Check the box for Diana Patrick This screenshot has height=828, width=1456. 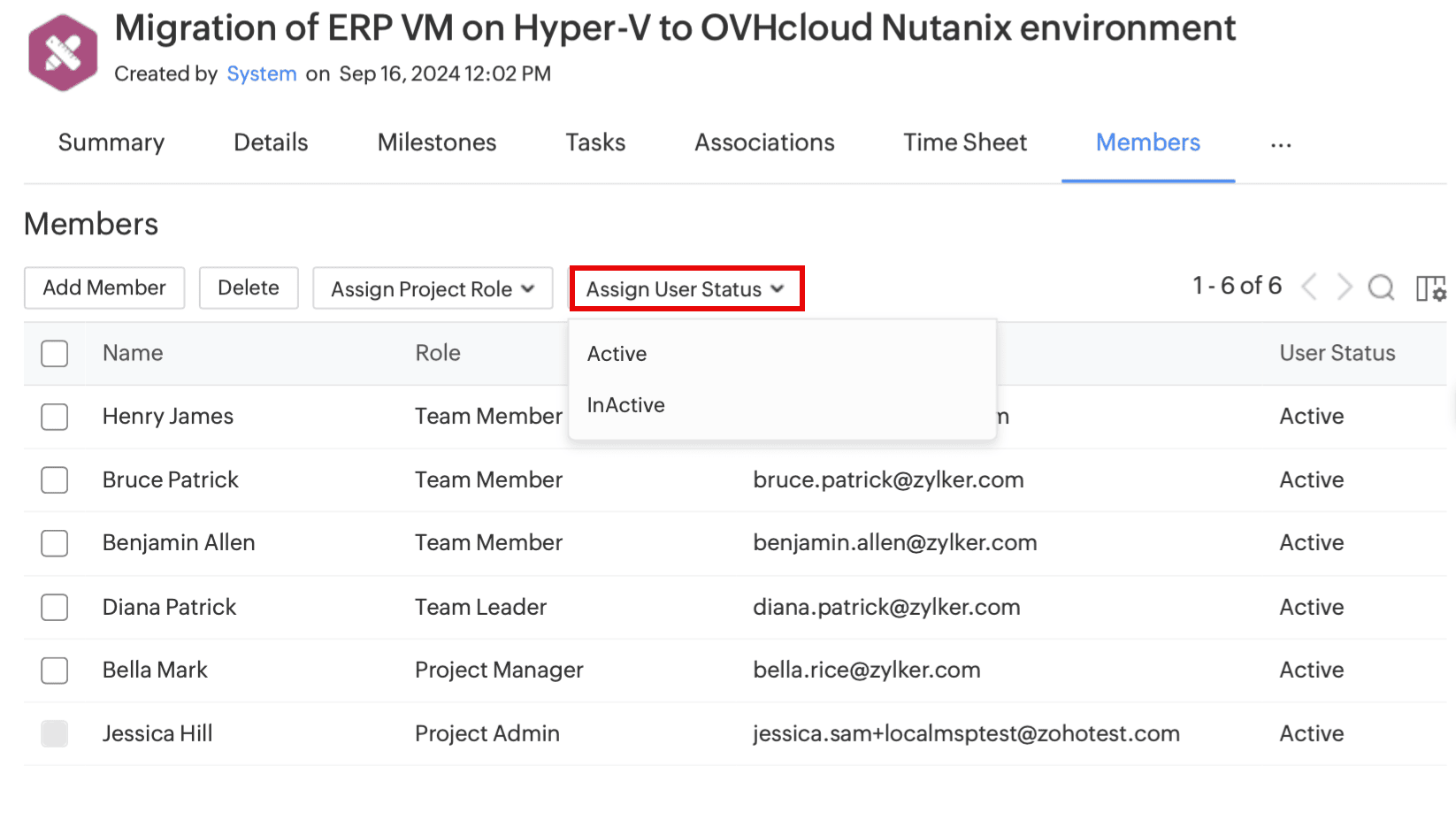point(55,607)
